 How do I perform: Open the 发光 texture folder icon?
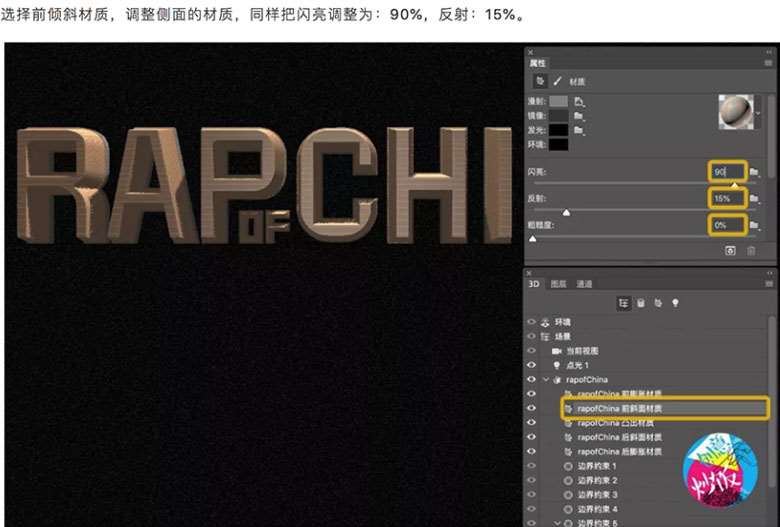[x=579, y=130]
